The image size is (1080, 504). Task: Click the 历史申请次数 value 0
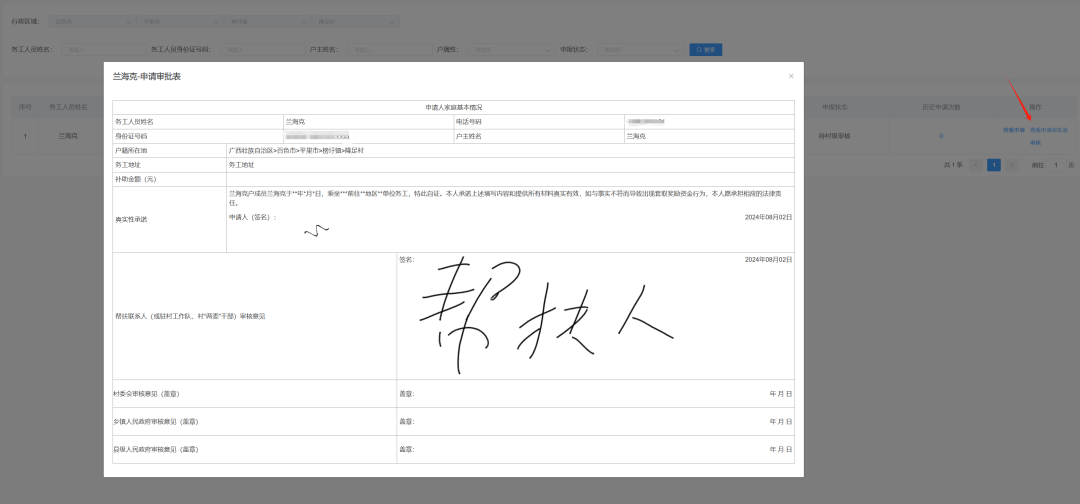point(941,135)
